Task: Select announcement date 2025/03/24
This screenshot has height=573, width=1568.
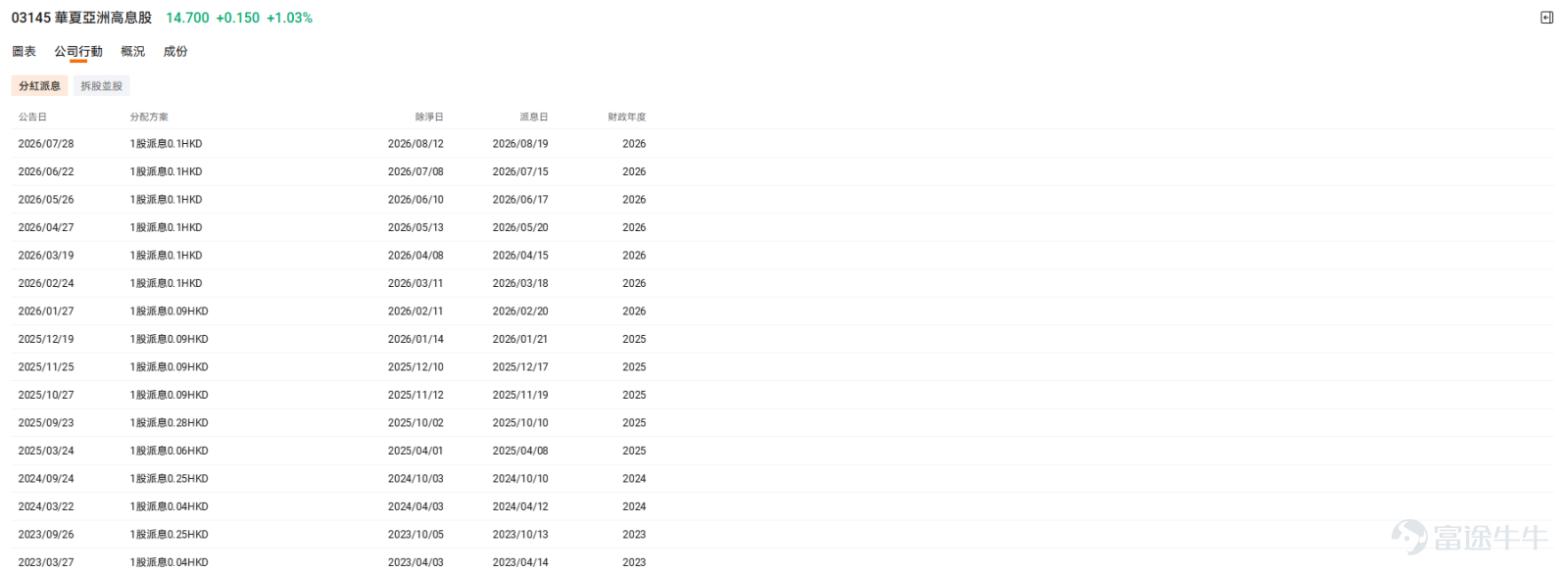Action: [46, 451]
